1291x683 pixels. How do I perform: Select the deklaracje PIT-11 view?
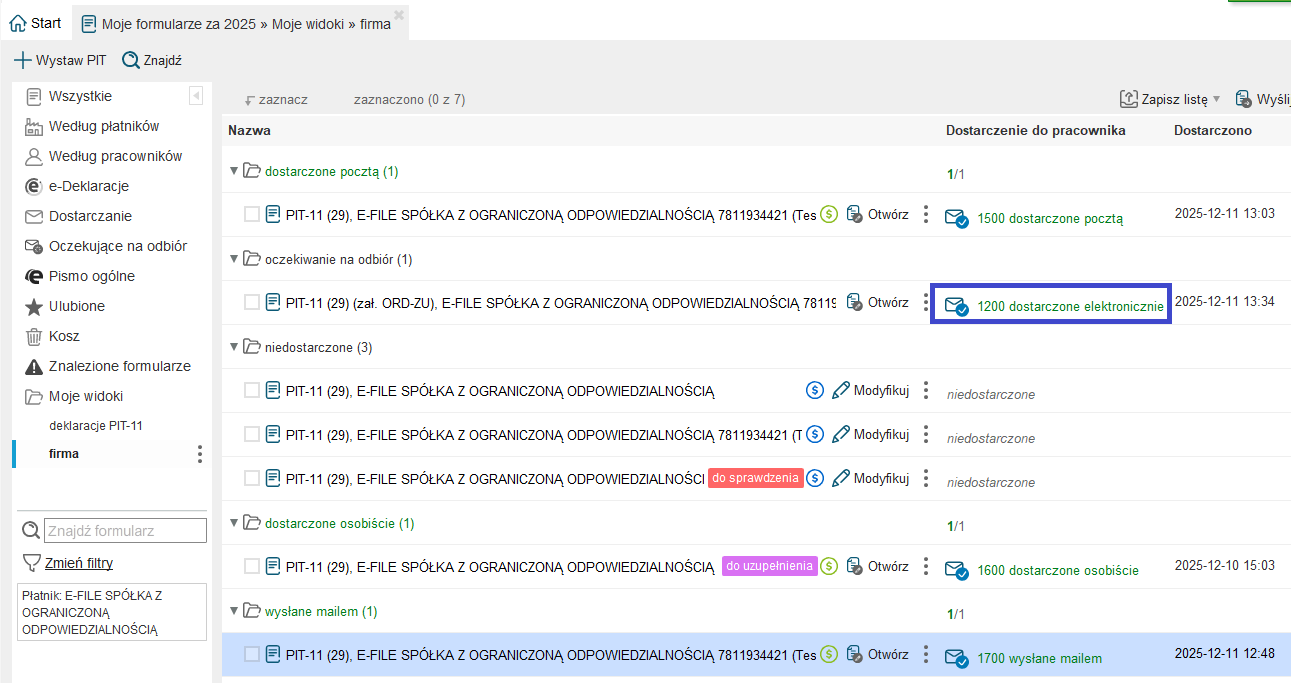96,426
